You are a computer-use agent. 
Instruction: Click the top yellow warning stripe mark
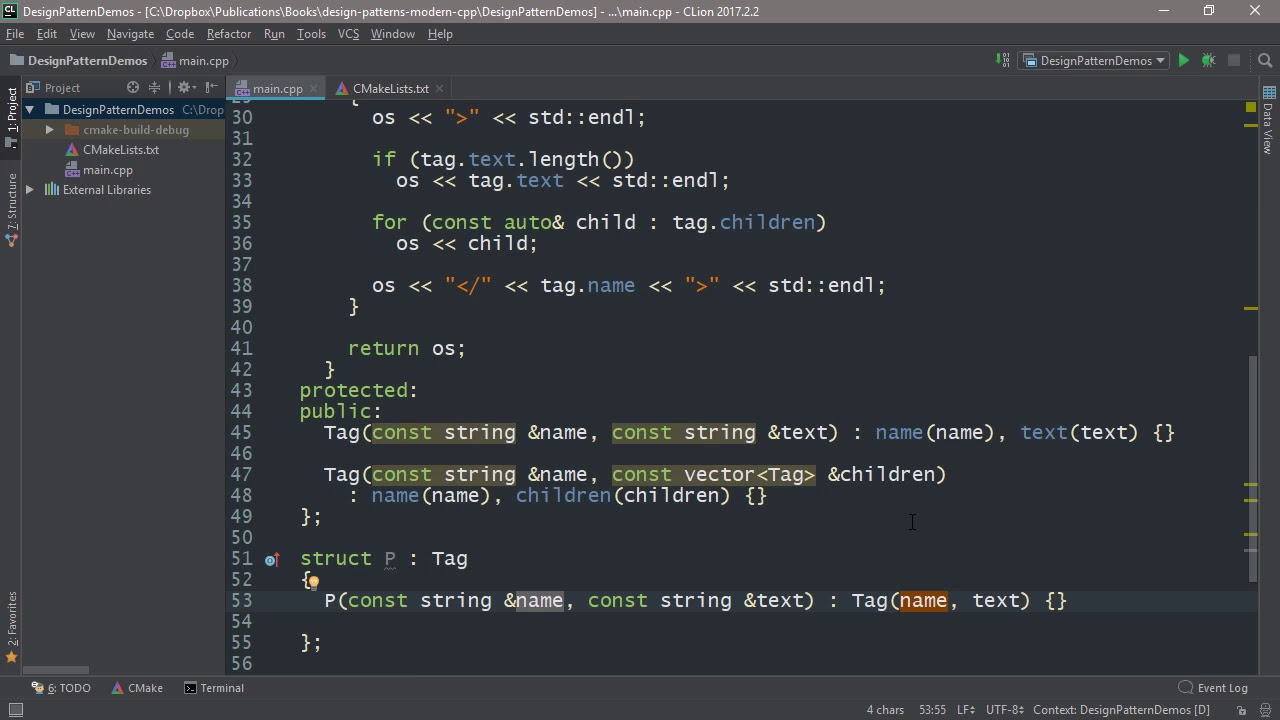click(x=1250, y=125)
